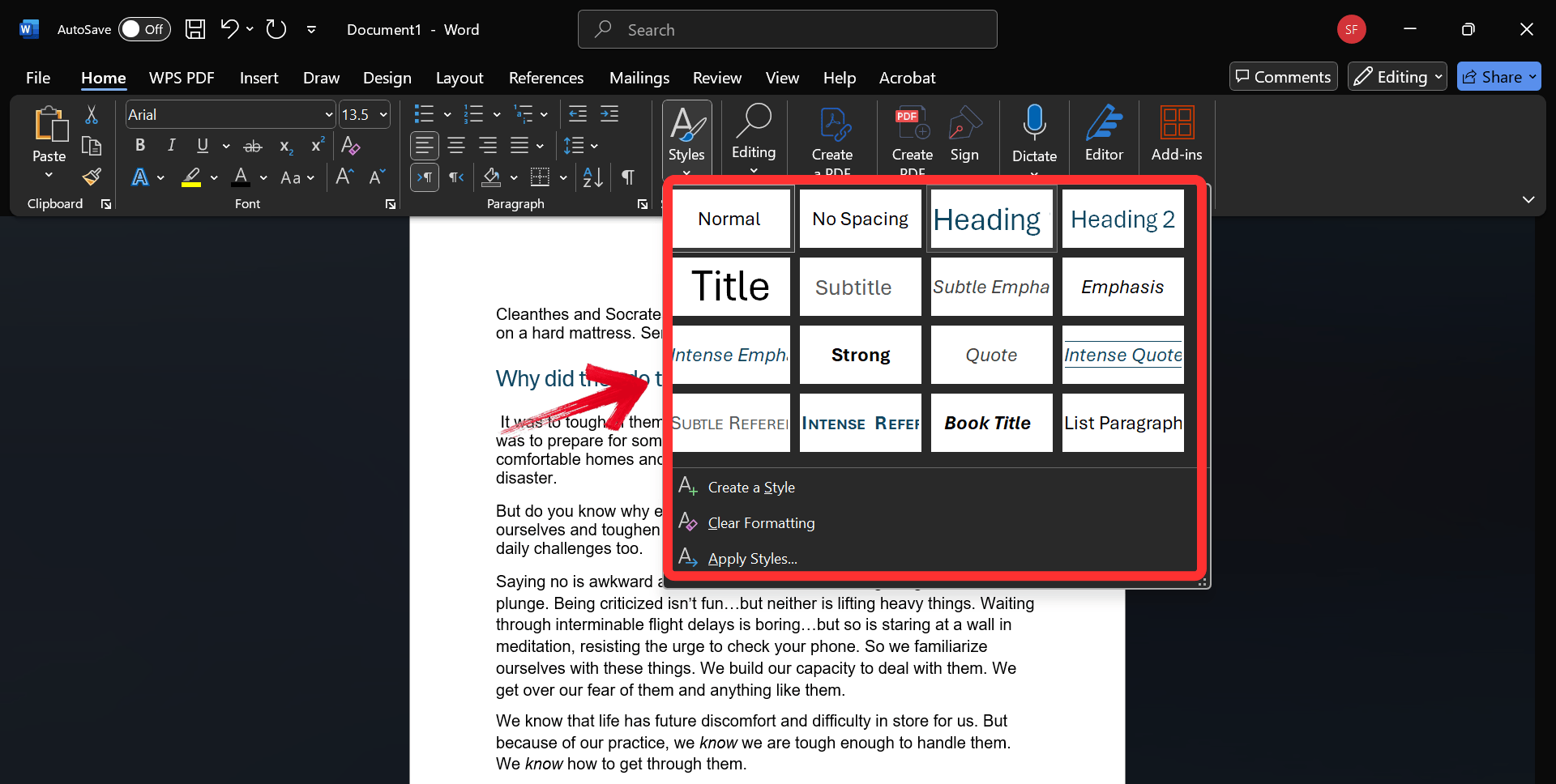Click the Dictate microphone icon

click(x=1034, y=123)
